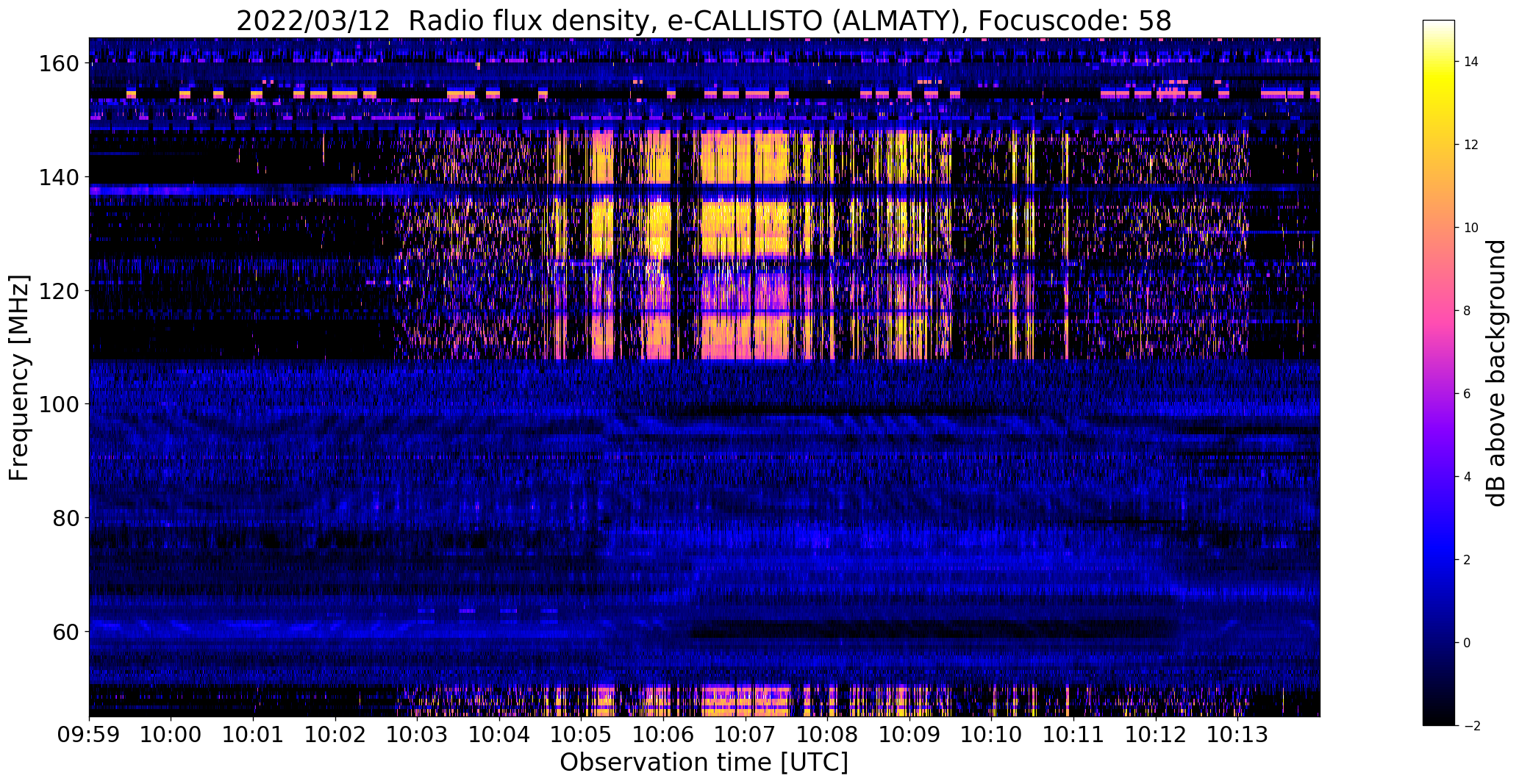
Task: Click the 10:10 time tick label
Action: coord(992,734)
